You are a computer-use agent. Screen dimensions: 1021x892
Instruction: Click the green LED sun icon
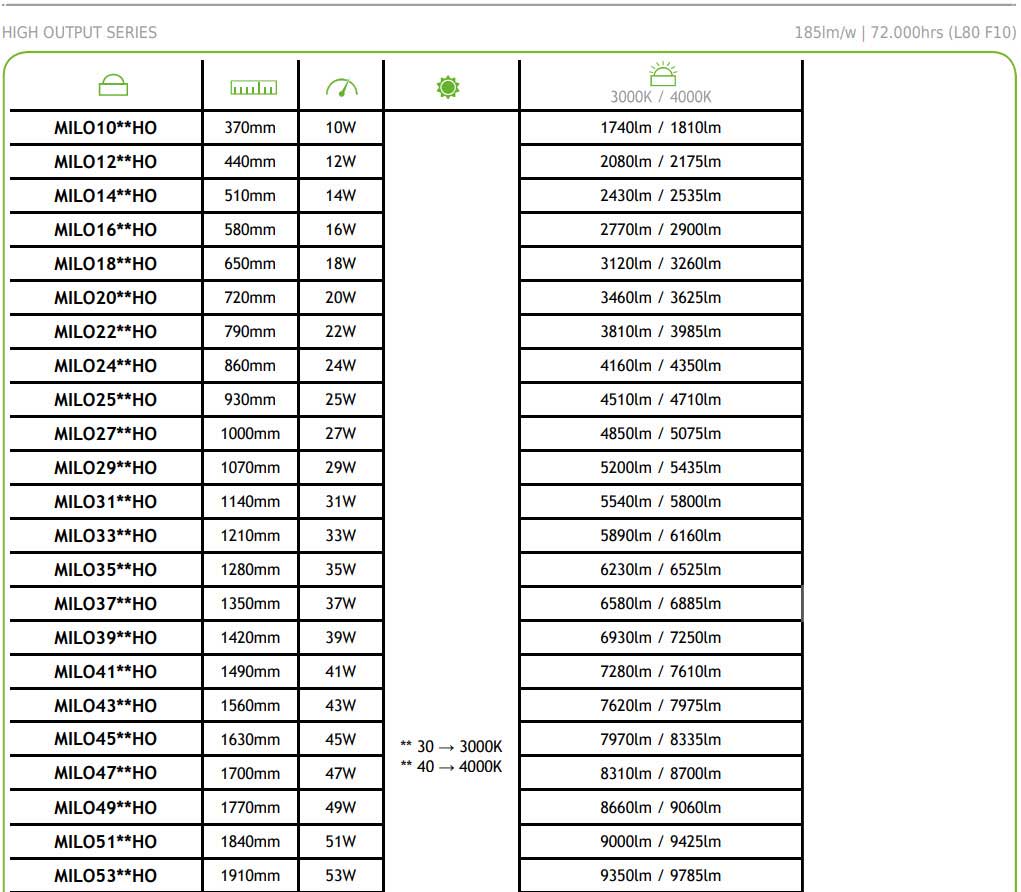(x=447, y=88)
